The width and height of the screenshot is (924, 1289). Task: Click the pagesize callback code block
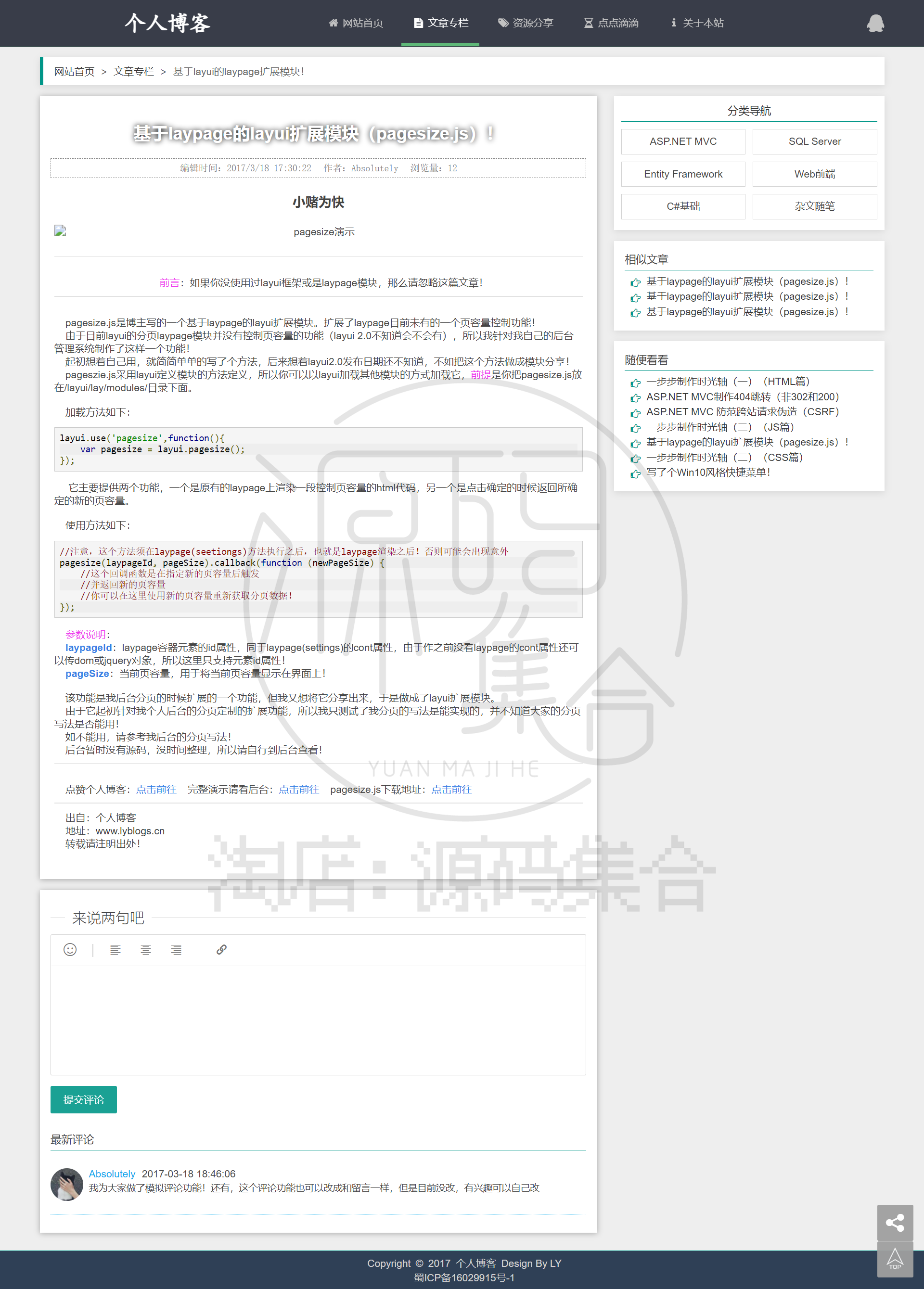(319, 579)
